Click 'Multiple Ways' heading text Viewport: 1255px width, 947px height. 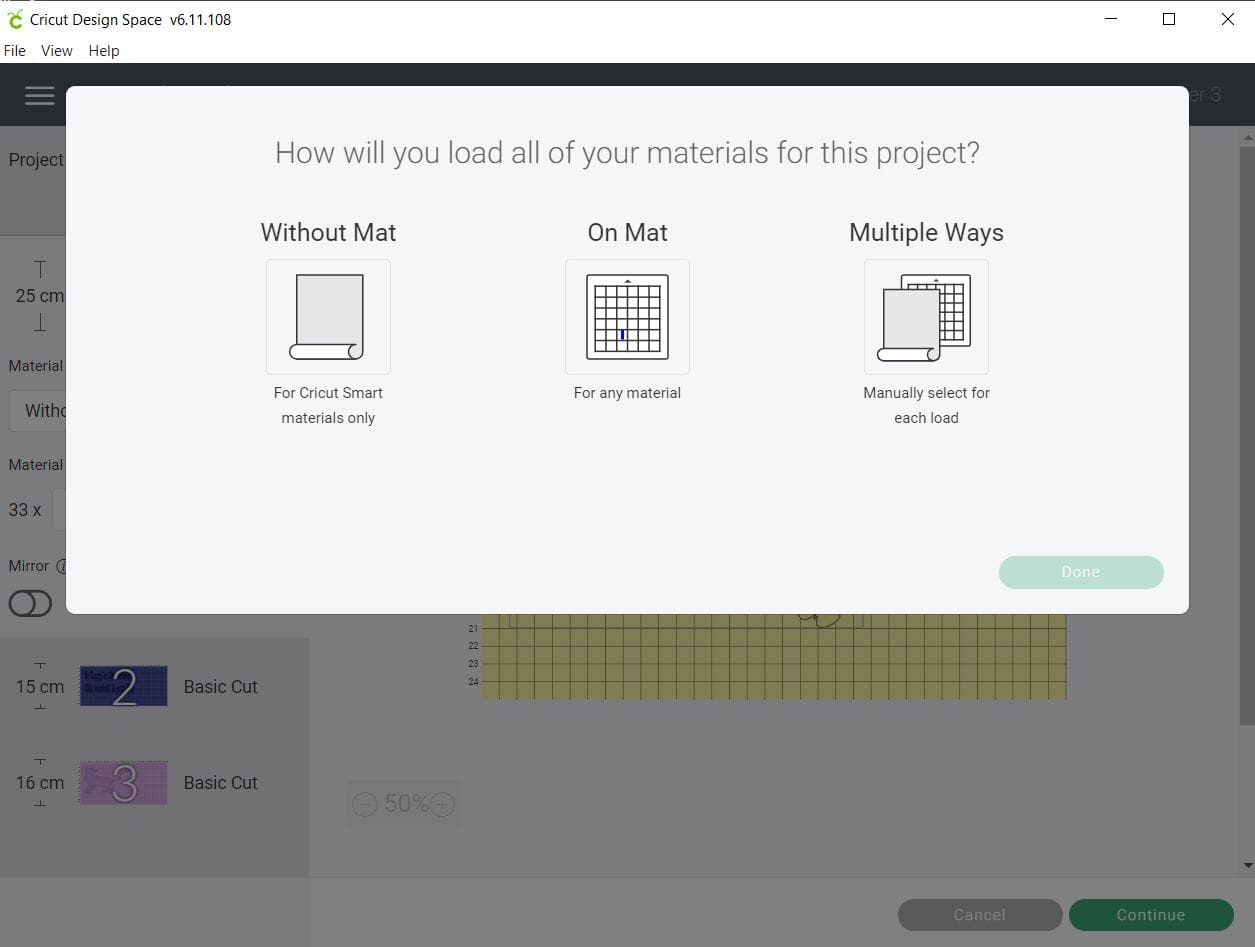pyautogui.click(x=926, y=232)
